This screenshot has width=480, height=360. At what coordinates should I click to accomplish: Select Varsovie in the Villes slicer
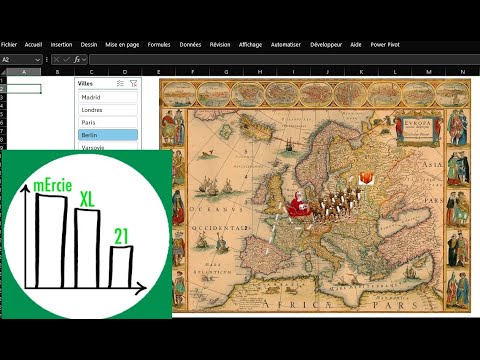pos(108,146)
